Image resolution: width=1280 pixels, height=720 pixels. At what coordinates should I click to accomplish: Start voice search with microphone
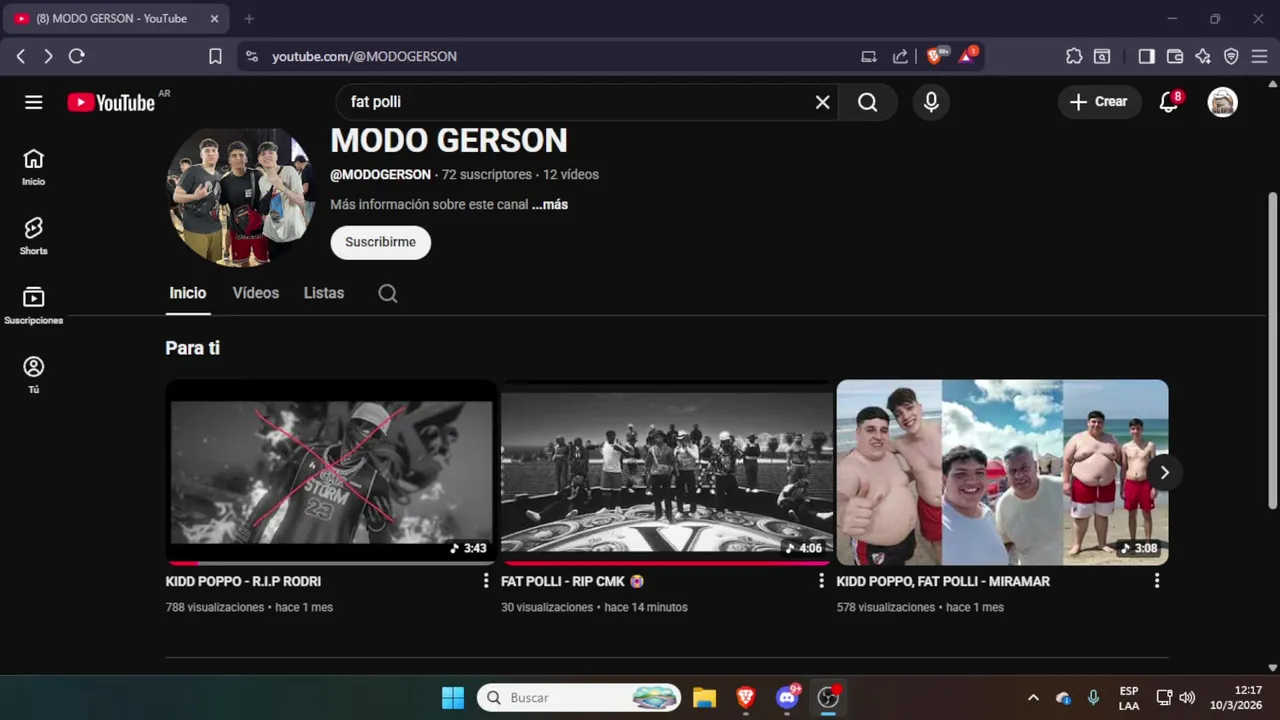point(931,102)
